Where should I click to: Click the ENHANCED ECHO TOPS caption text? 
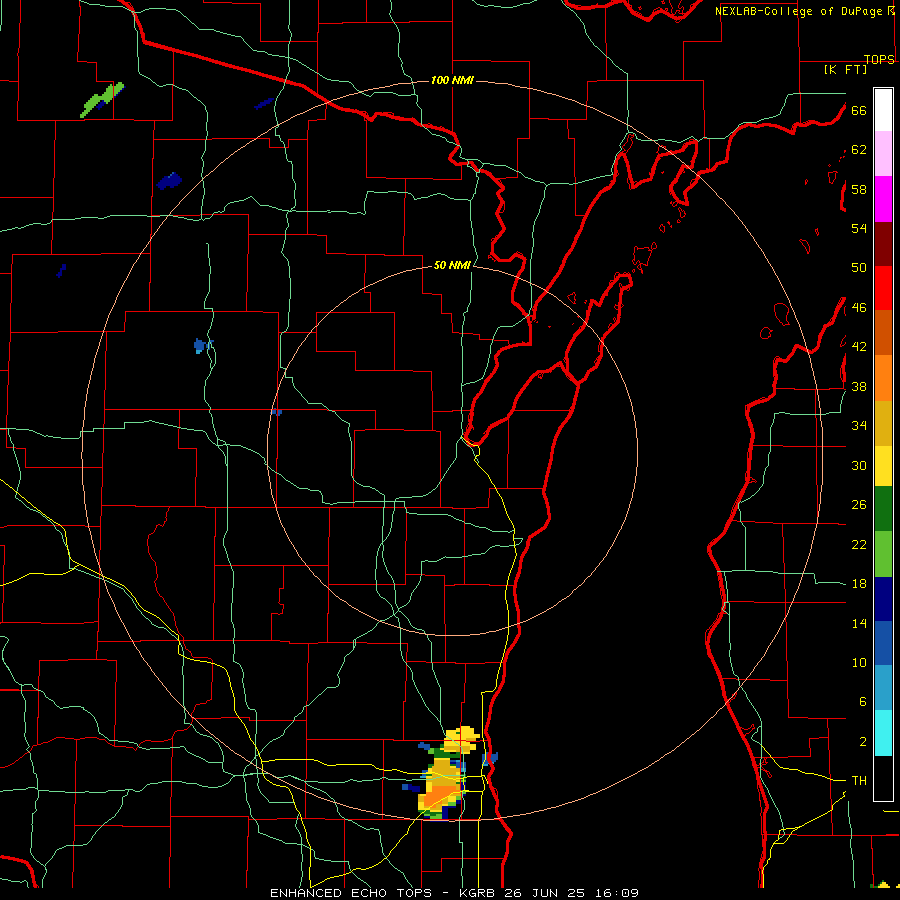click(x=351, y=893)
